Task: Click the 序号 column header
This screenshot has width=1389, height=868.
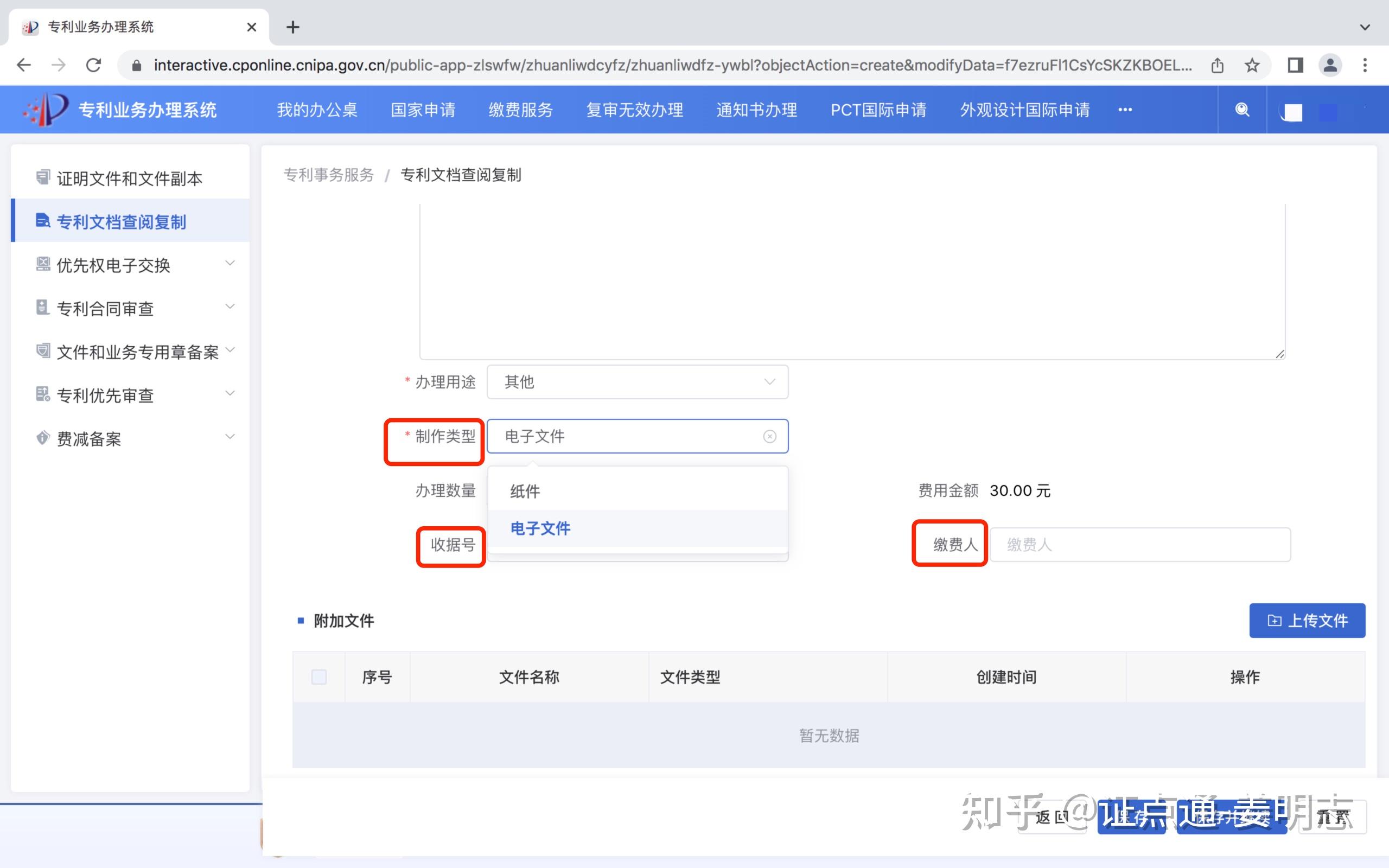Action: (377, 677)
